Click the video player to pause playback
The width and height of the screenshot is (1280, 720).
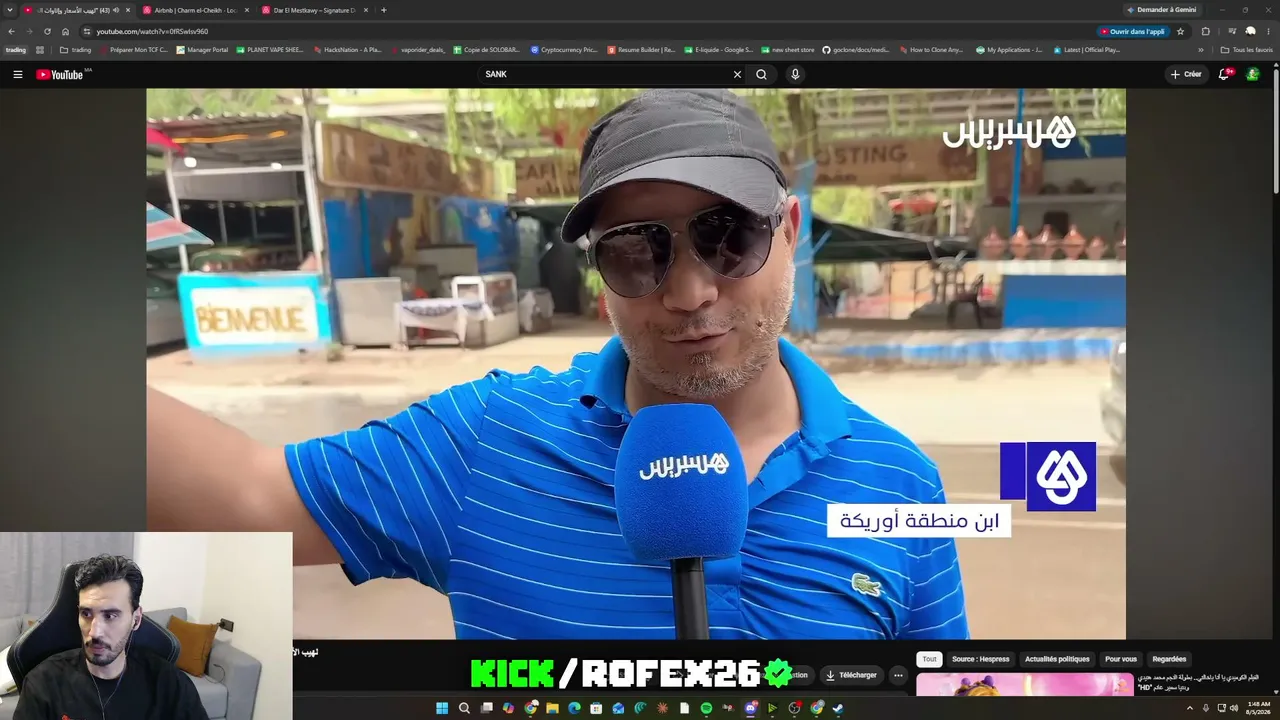point(636,363)
